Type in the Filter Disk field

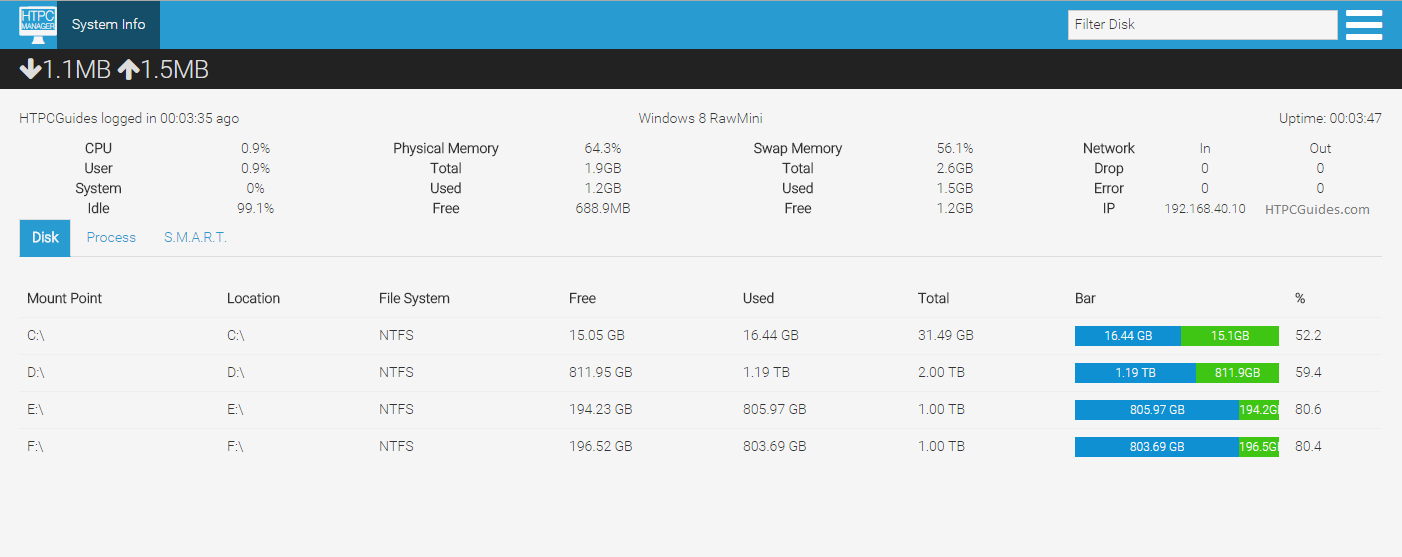point(1202,25)
